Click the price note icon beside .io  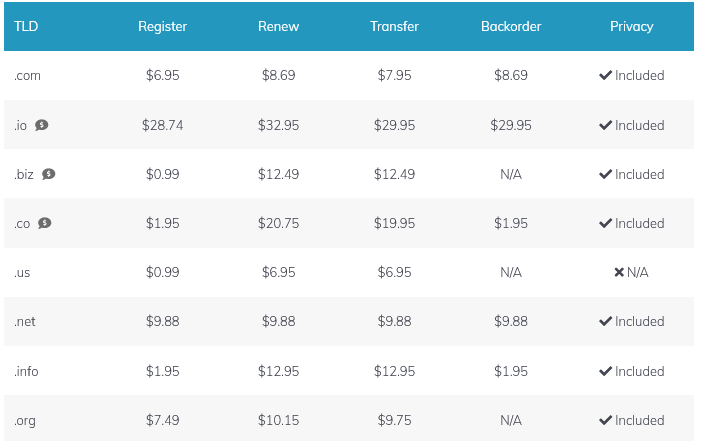(42, 125)
